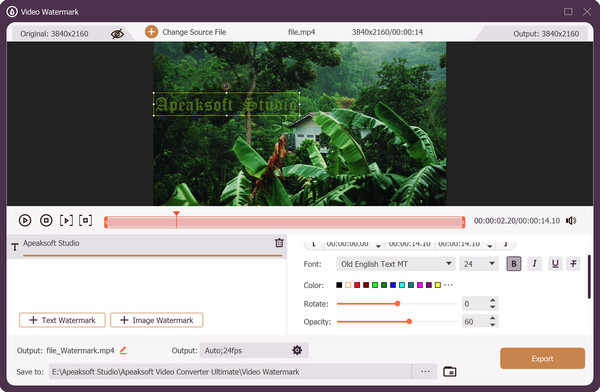Select the Apeaksoft Studio text watermark row
The height and width of the screenshot is (392, 600).
coord(147,247)
